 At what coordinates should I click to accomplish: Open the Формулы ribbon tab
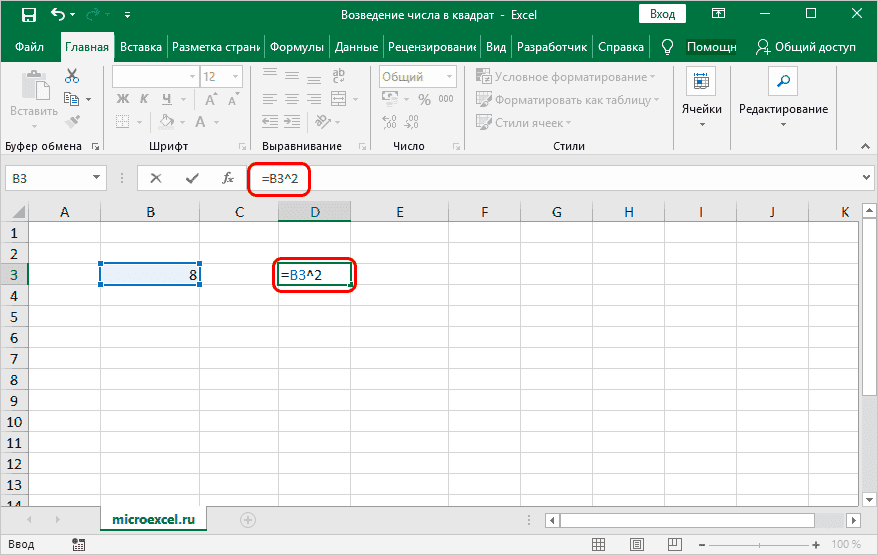coord(298,47)
